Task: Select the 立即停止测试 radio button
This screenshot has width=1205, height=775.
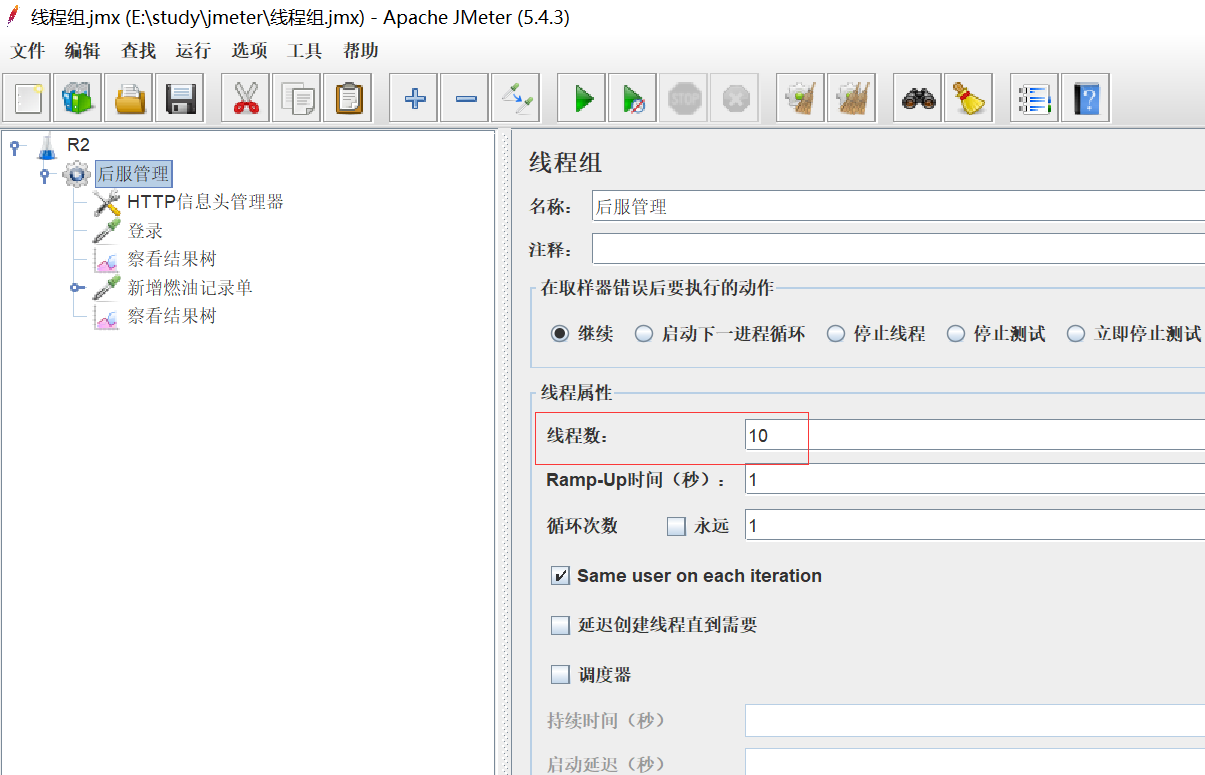Action: tap(1076, 334)
